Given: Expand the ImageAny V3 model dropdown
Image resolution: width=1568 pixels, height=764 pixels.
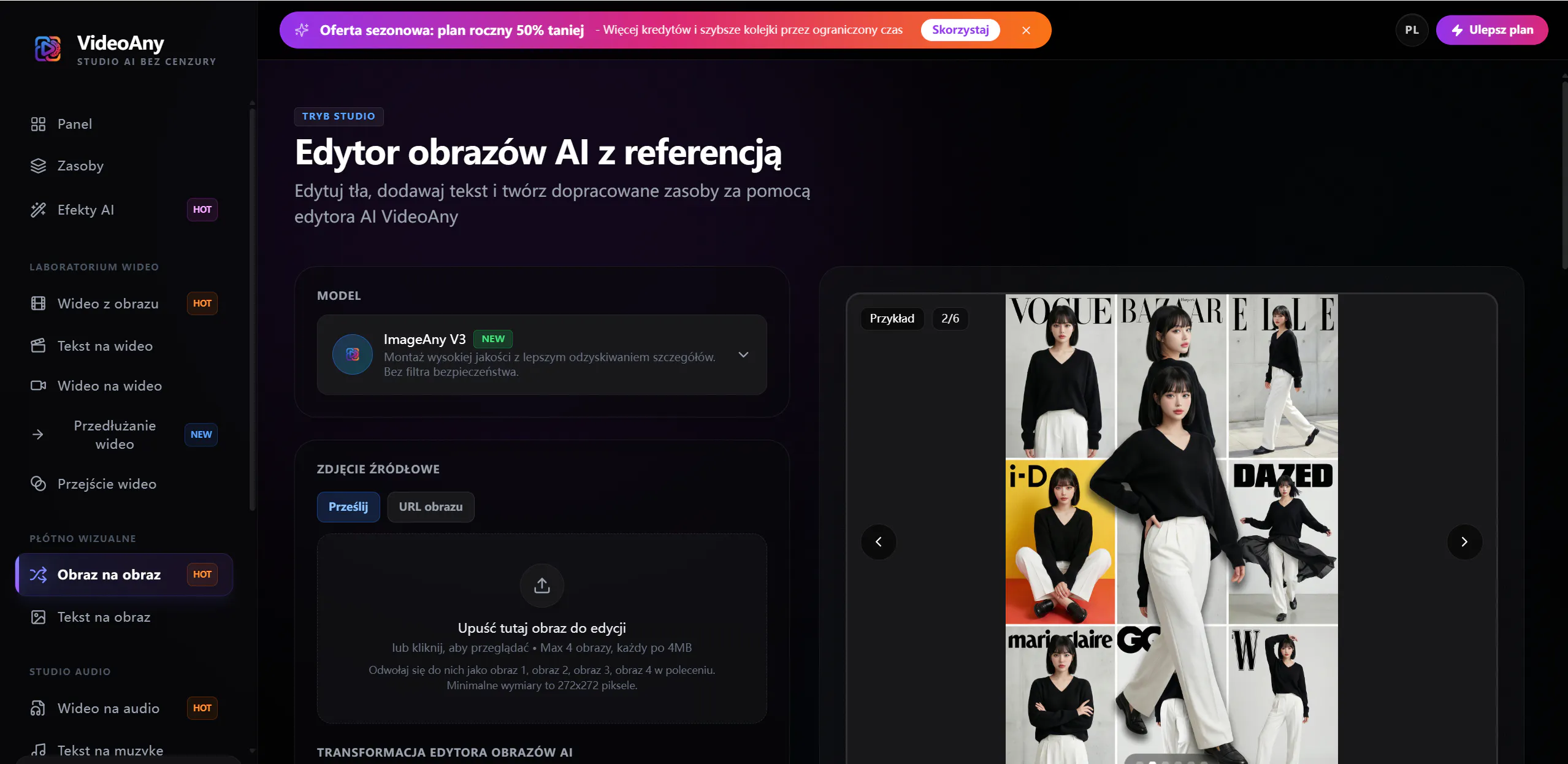Looking at the screenshot, I should [x=541, y=355].
